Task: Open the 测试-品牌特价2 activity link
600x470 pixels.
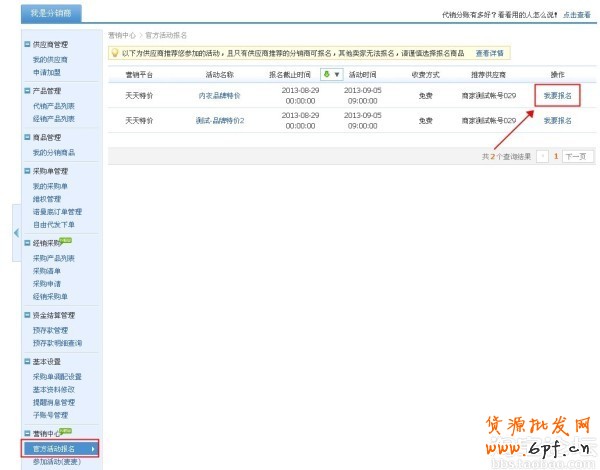Action: 220,120
